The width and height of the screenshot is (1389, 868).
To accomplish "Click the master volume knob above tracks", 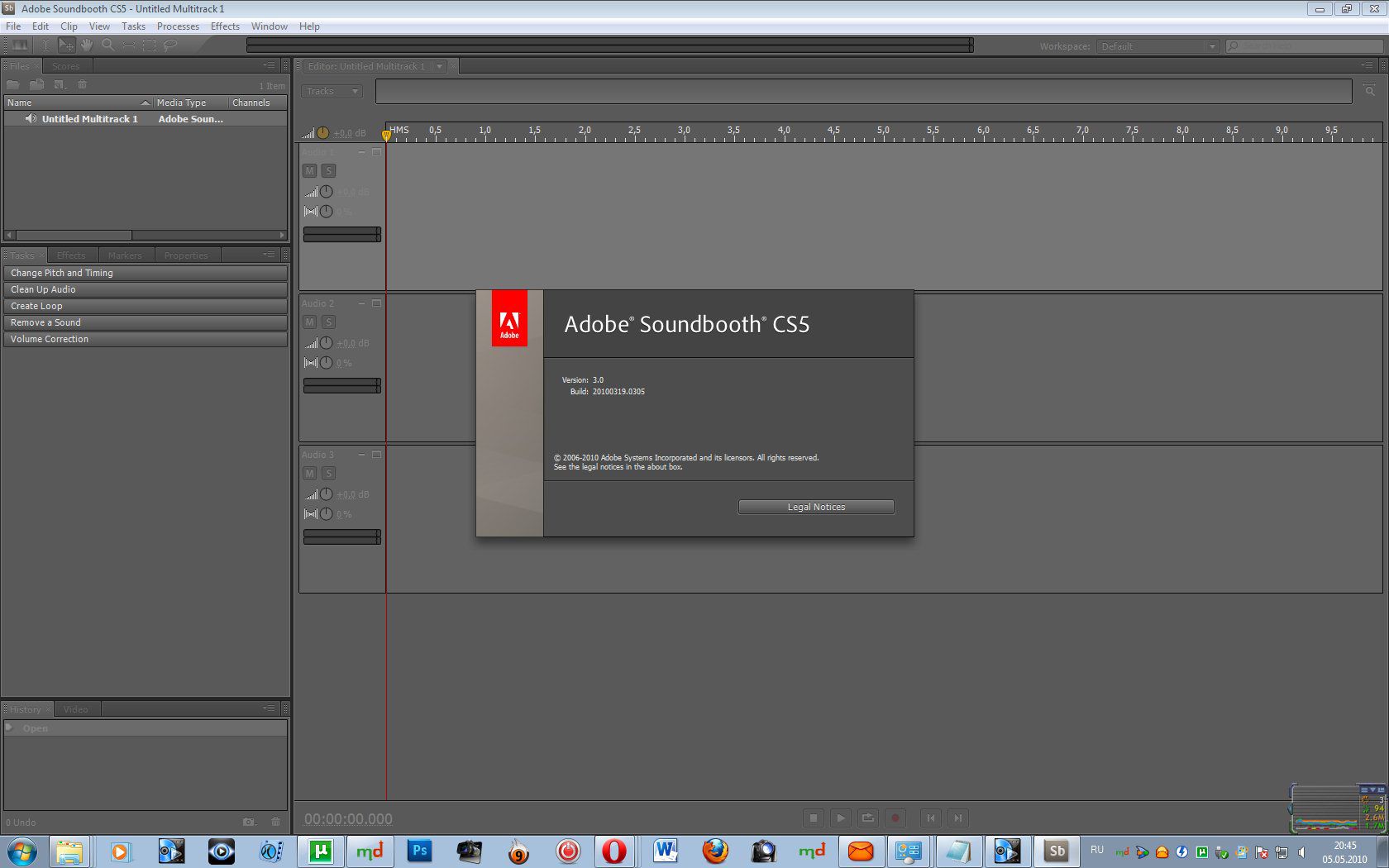I will (322, 132).
